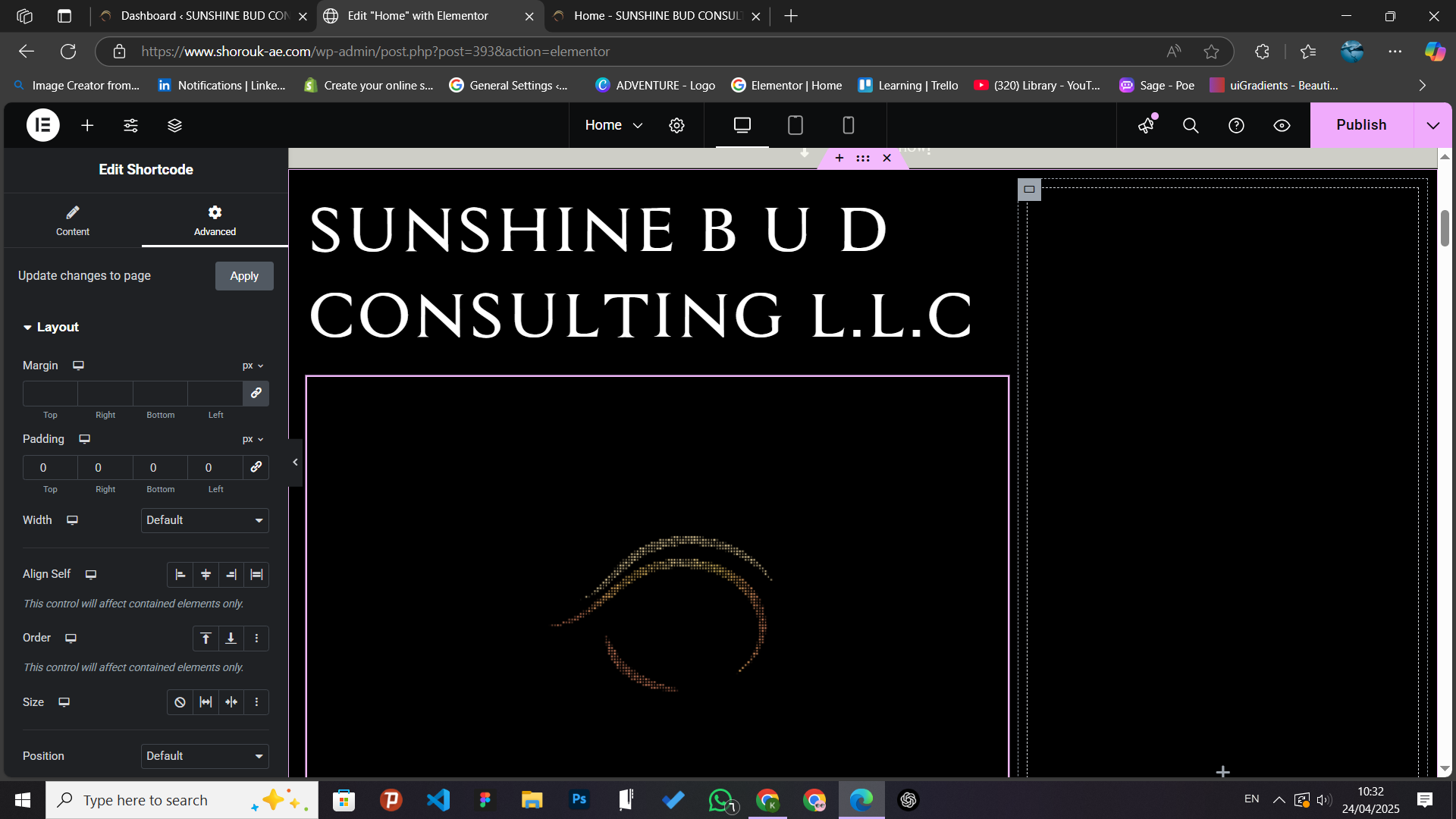Collapse the Layout section
1456x819 pixels.
point(51,327)
